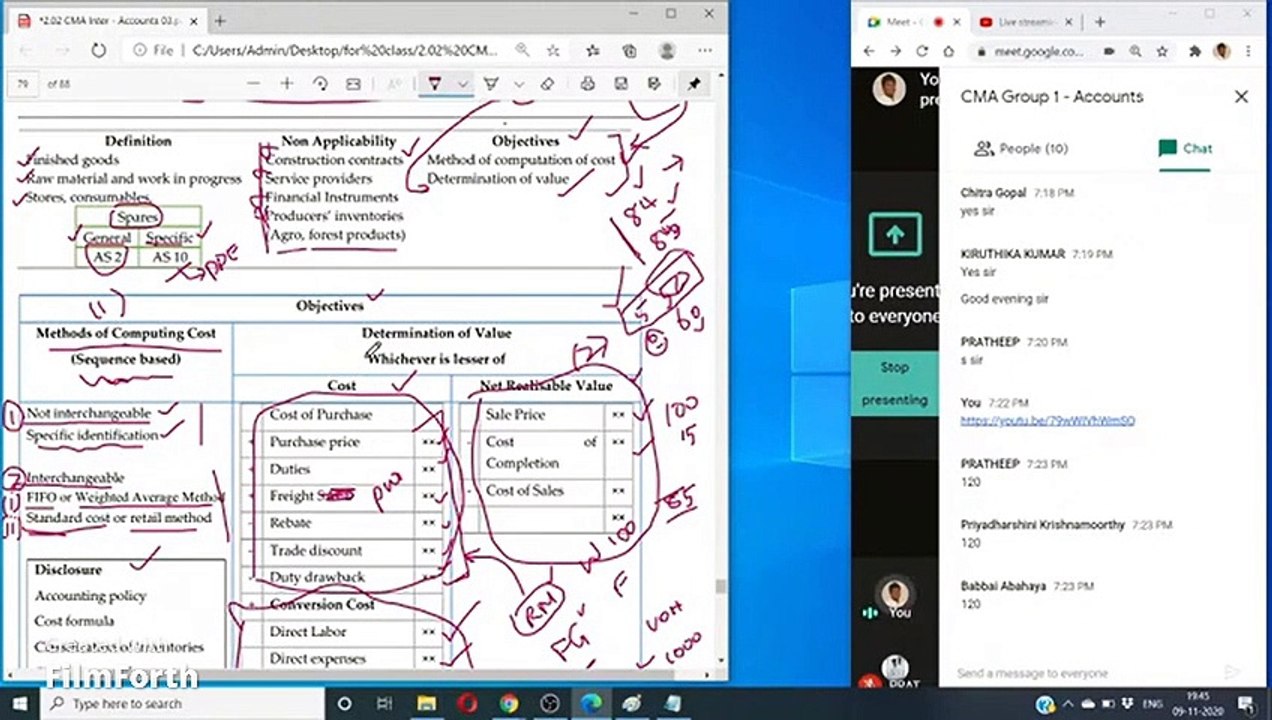This screenshot has width=1272, height=720.
Task: Open Chrome from taskbar
Action: [x=508, y=704]
